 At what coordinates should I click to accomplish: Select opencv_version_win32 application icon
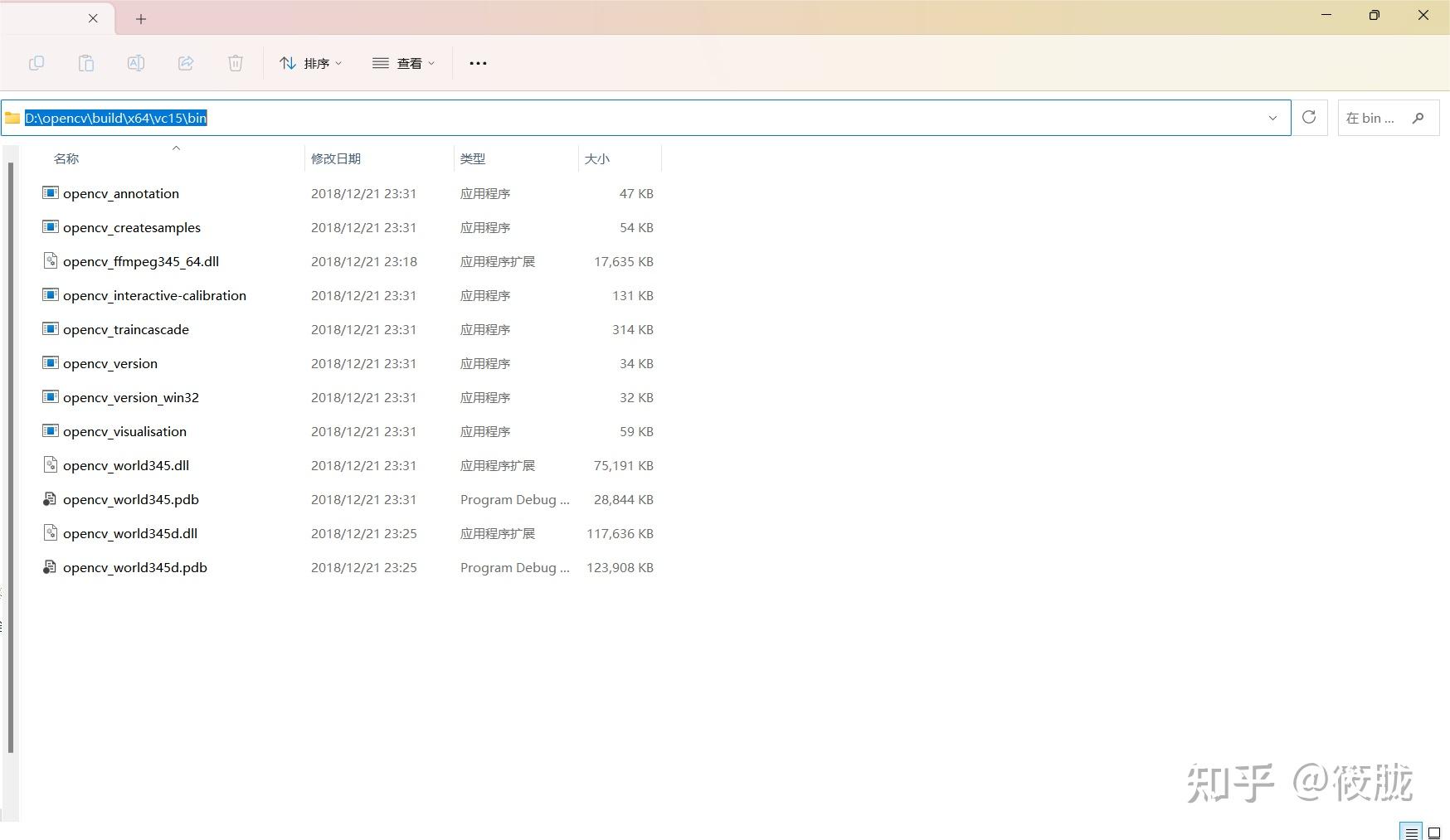click(x=51, y=396)
